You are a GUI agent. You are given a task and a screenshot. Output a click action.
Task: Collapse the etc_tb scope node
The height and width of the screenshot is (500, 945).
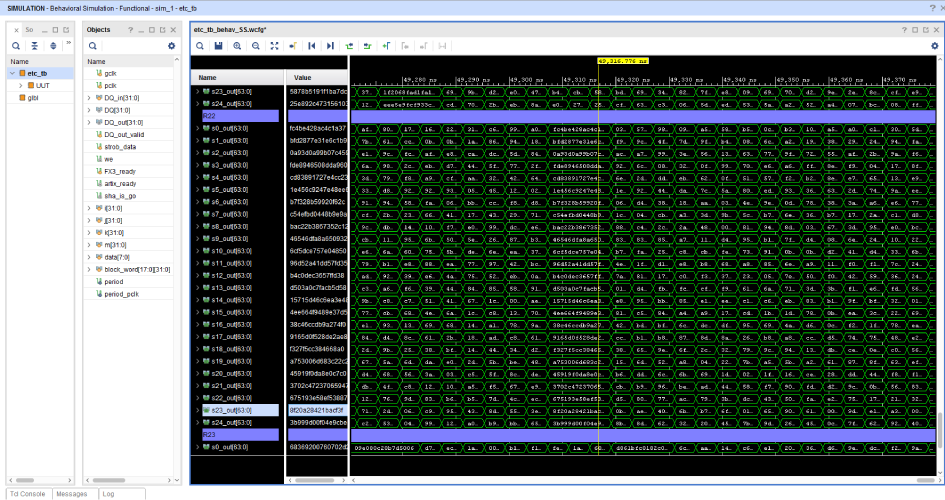coord(12,73)
